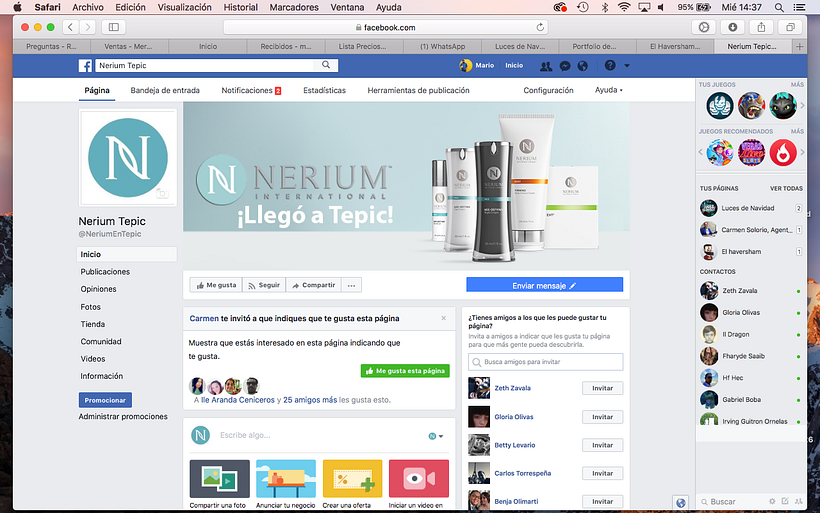Toggle Safari sidebar button
This screenshot has width=820, height=513.
point(113,27)
